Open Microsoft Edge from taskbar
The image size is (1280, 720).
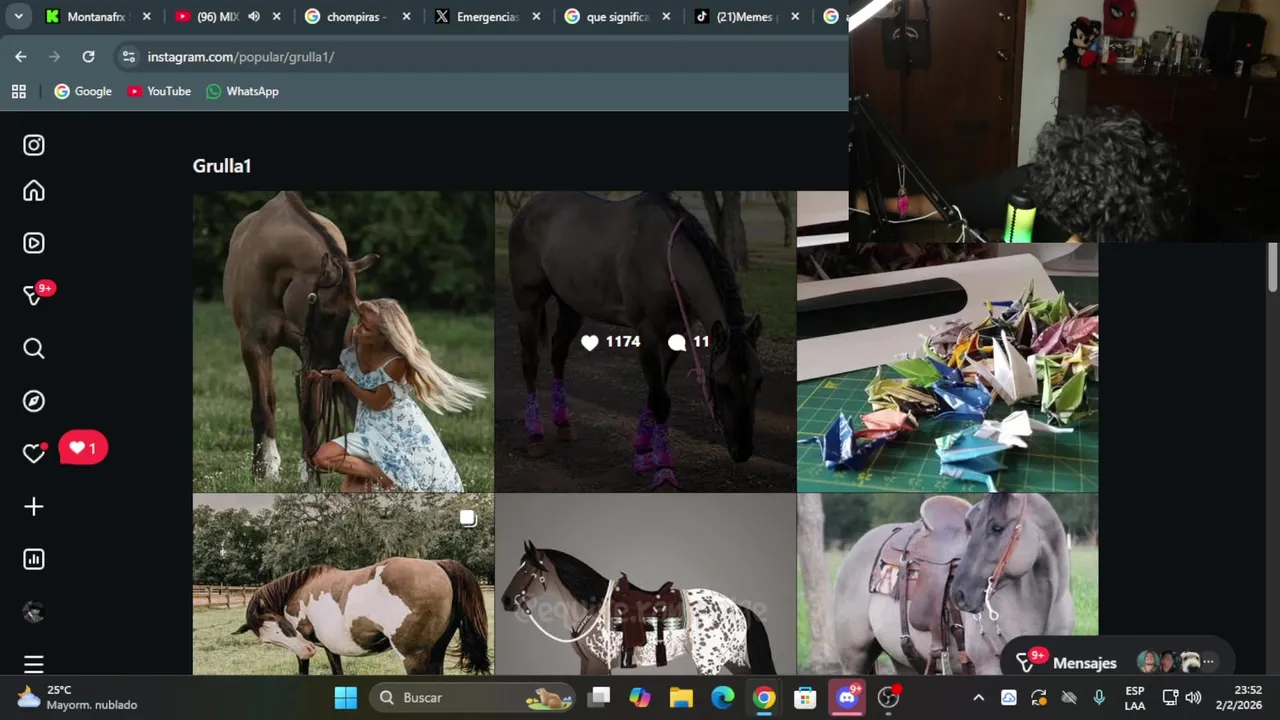[723, 697]
